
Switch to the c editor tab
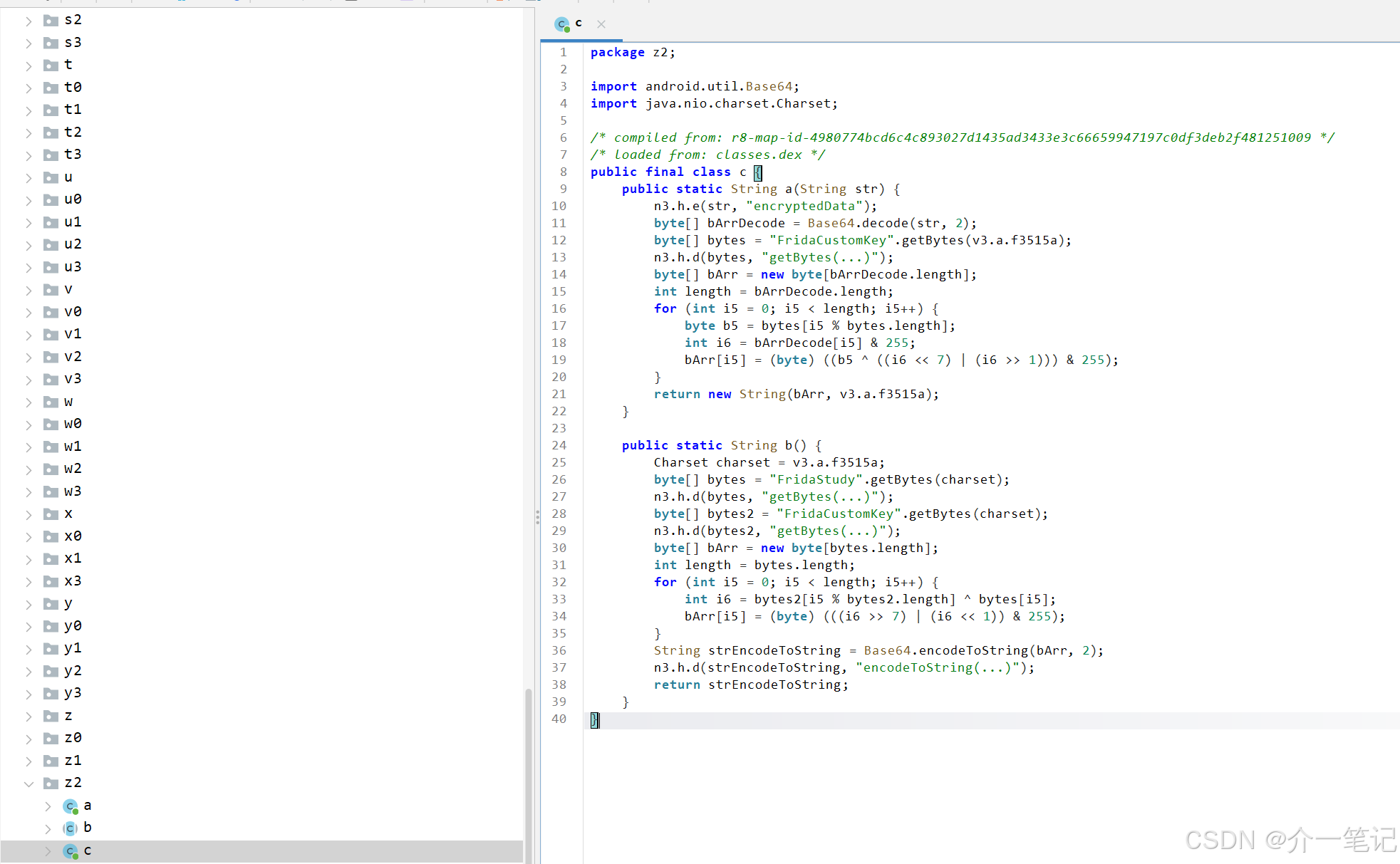(578, 24)
